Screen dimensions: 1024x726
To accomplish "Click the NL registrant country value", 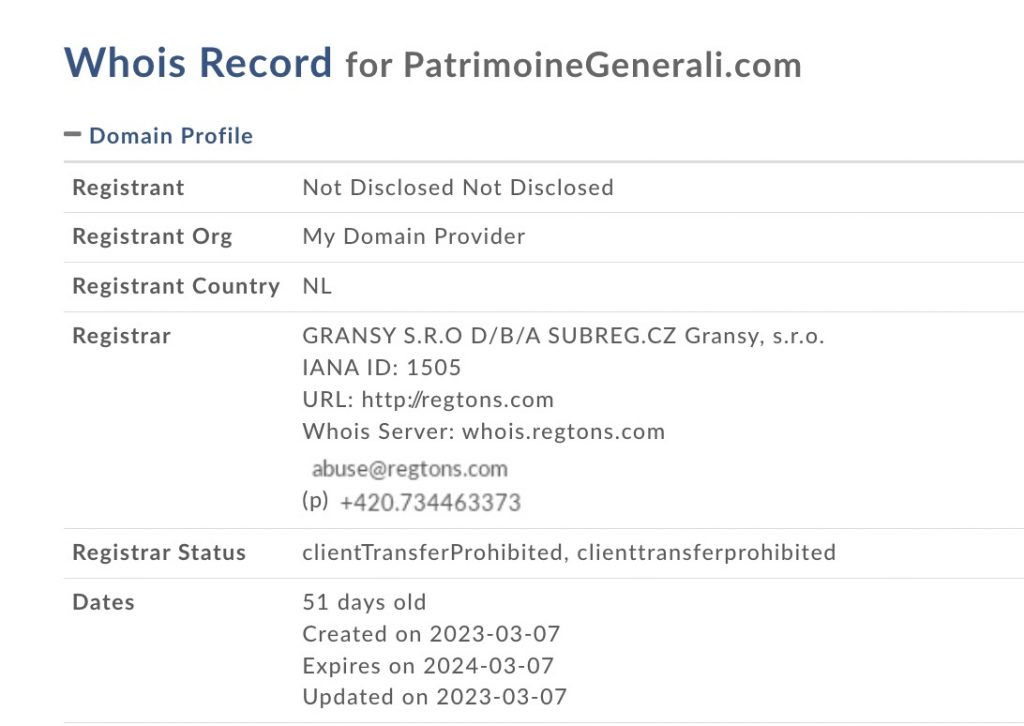I will click(317, 286).
